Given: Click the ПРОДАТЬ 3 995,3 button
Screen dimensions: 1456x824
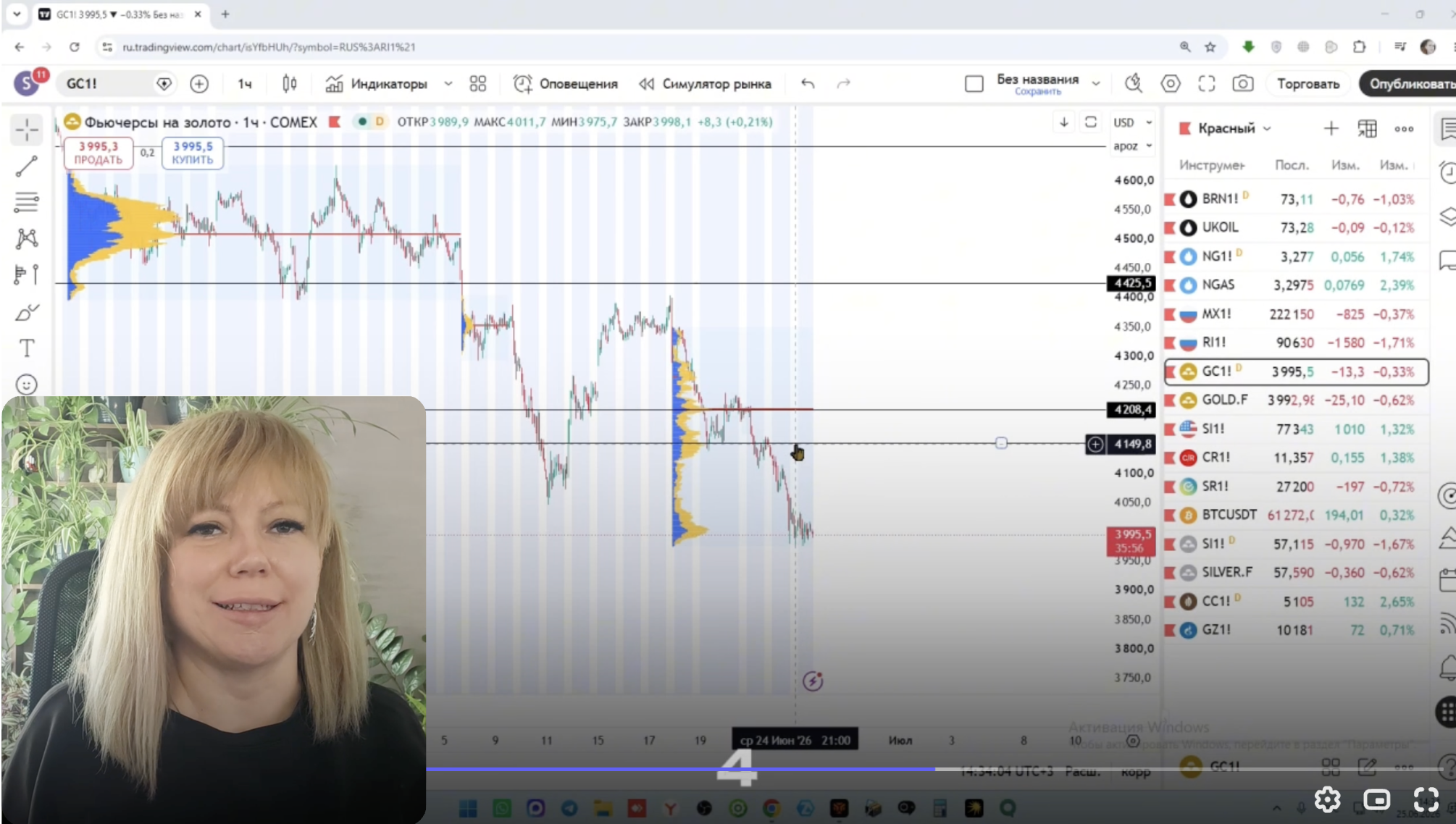Looking at the screenshot, I should pos(99,153).
